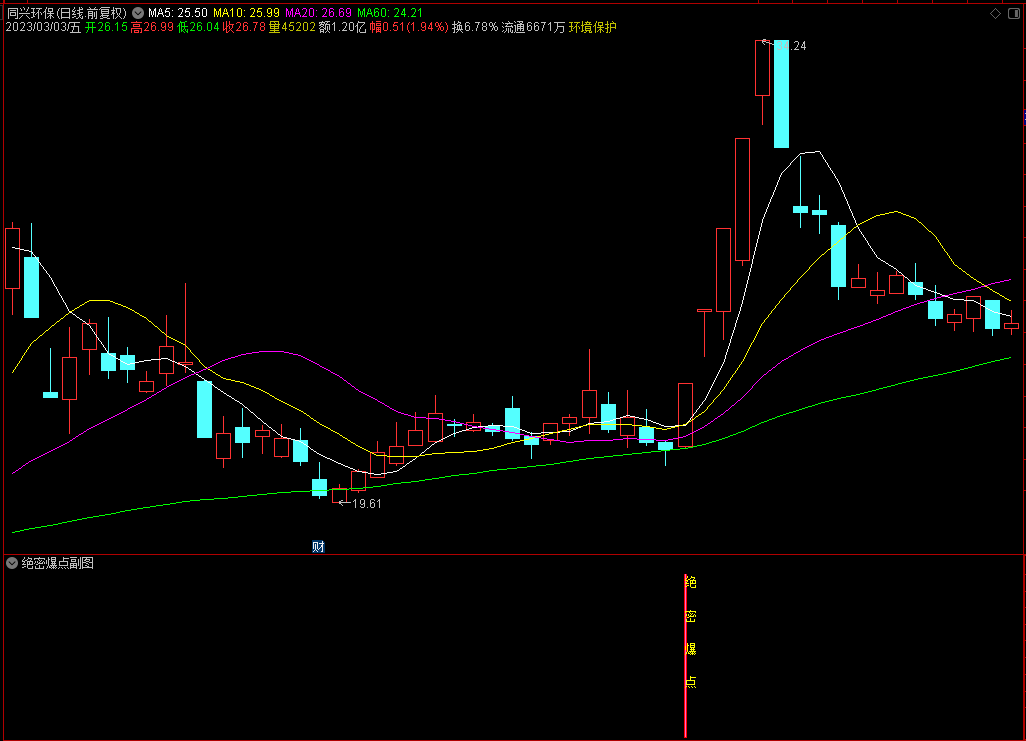This screenshot has height=741, width=1026.
Task: Select the MA20: 26.69 indicator label
Action: tap(319, 13)
